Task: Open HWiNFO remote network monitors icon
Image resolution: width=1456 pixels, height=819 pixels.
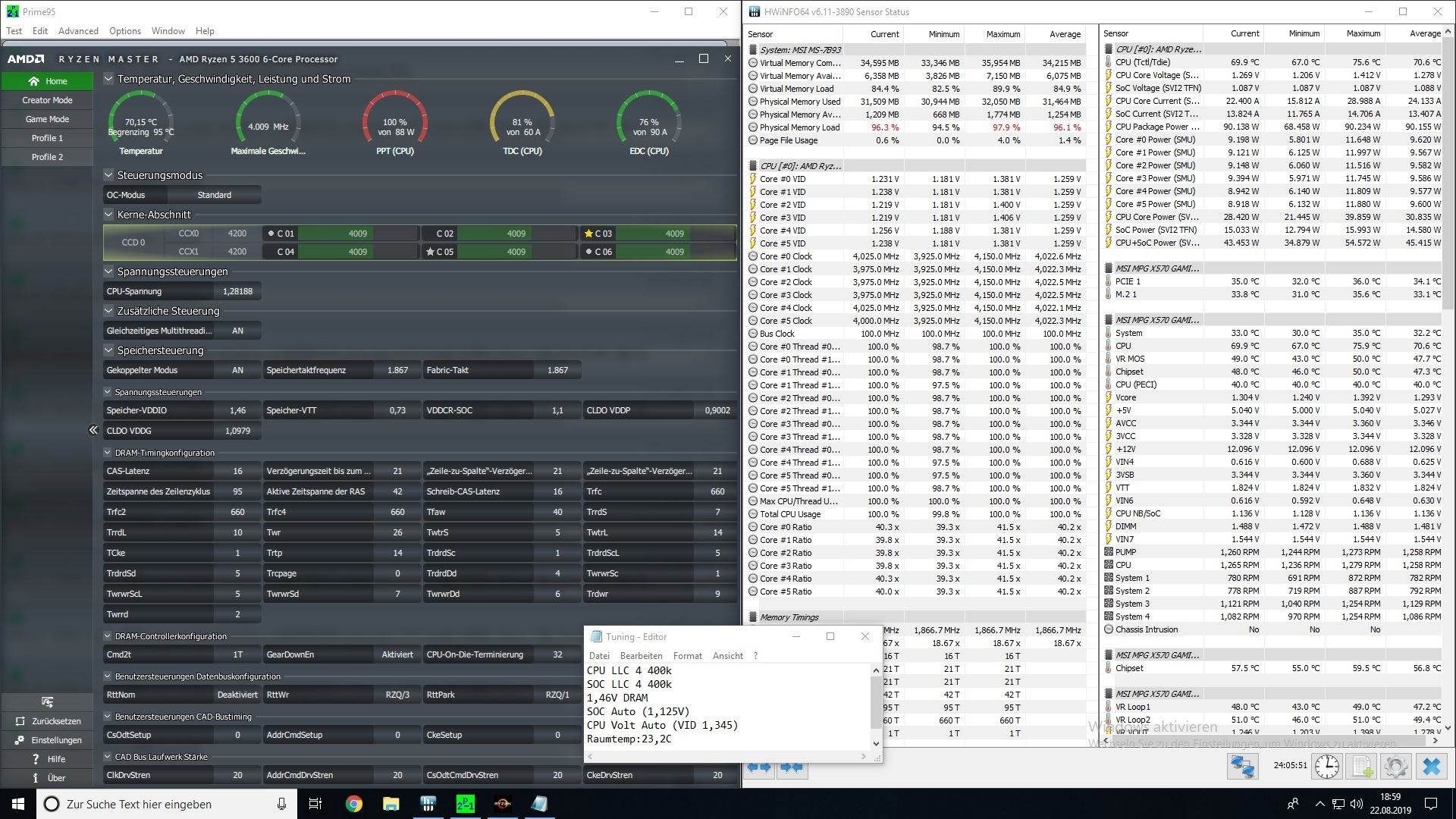Action: point(1243,767)
